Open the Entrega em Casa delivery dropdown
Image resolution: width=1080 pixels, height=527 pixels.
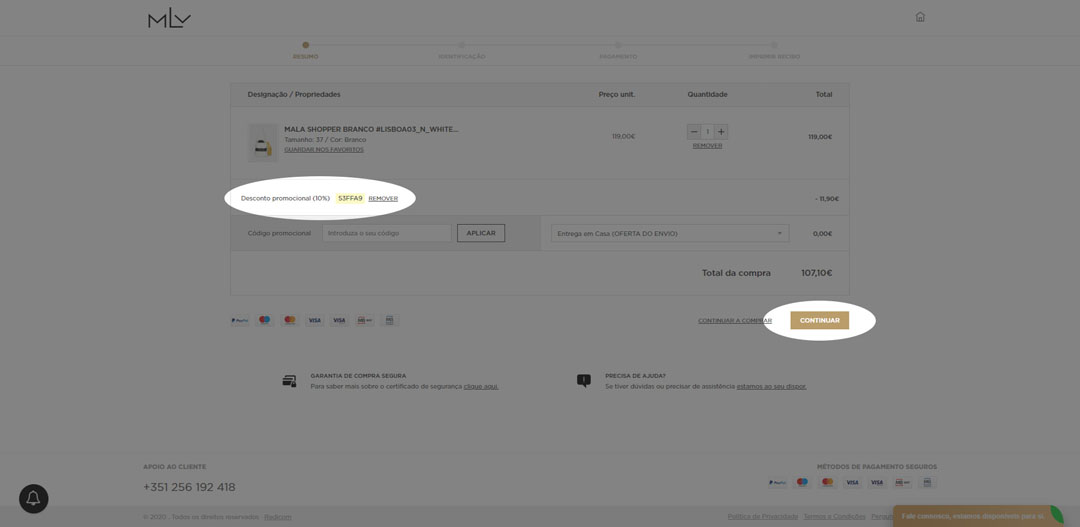click(x=669, y=233)
